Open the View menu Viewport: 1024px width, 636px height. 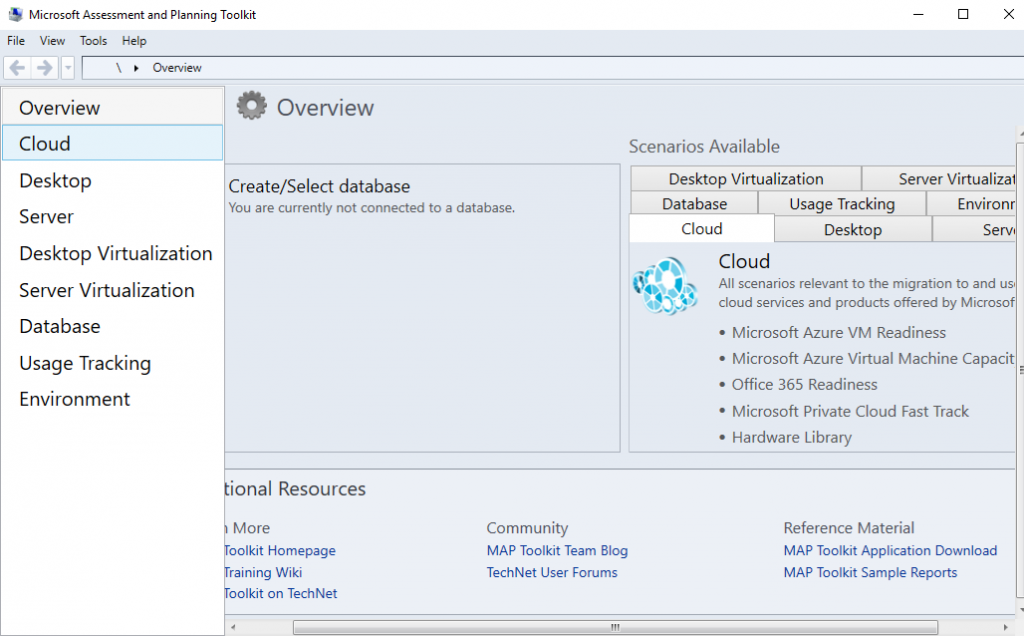click(52, 40)
